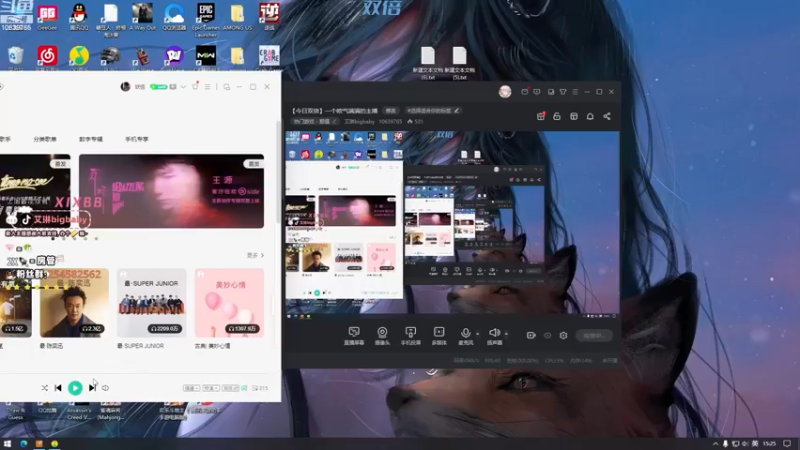The width and height of the screenshot is (800, 450).
Task: Expand the account dropdown arrow in music player
Action: tap(183, 87)
